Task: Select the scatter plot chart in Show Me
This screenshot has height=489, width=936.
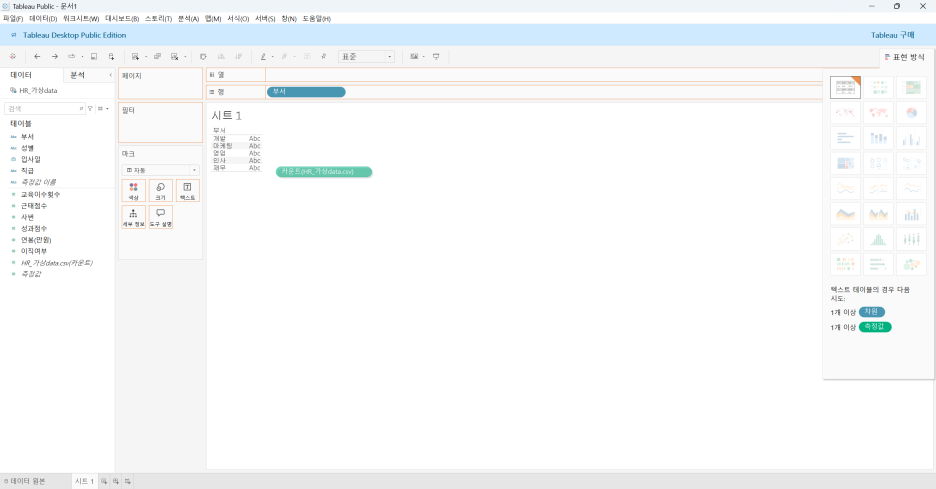Action: coord(845,239)
